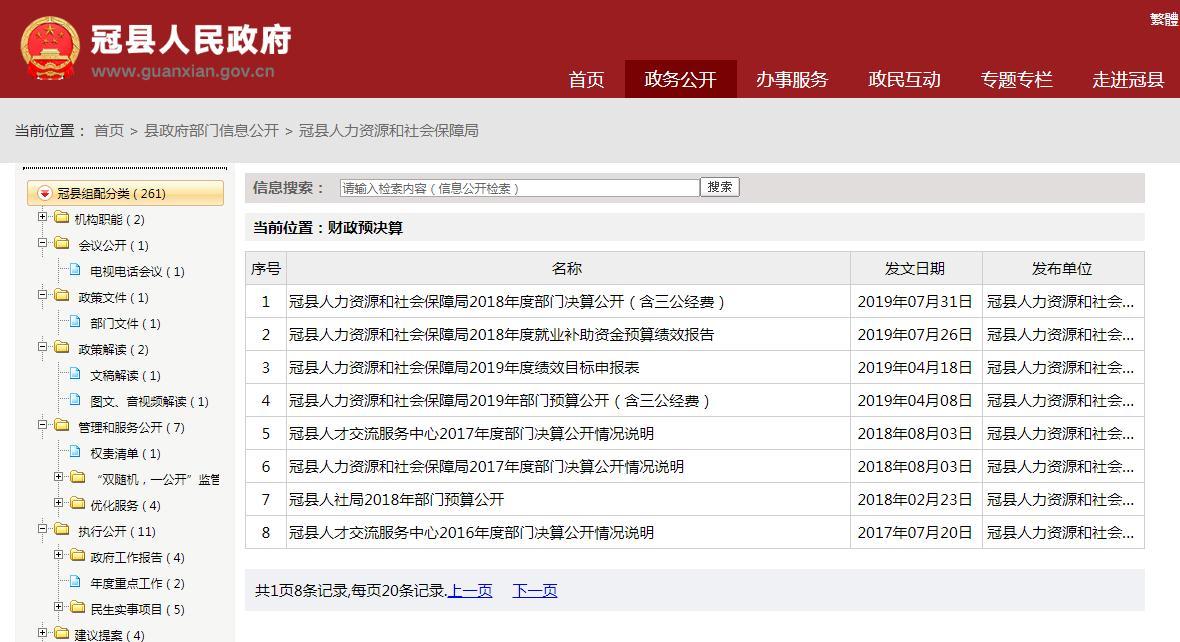This screenshot has width=1180, height=642.
Task: Open 冠县人社局2018年部门预算公开 document
Action: pyautogui.click(x=397, y=500)
